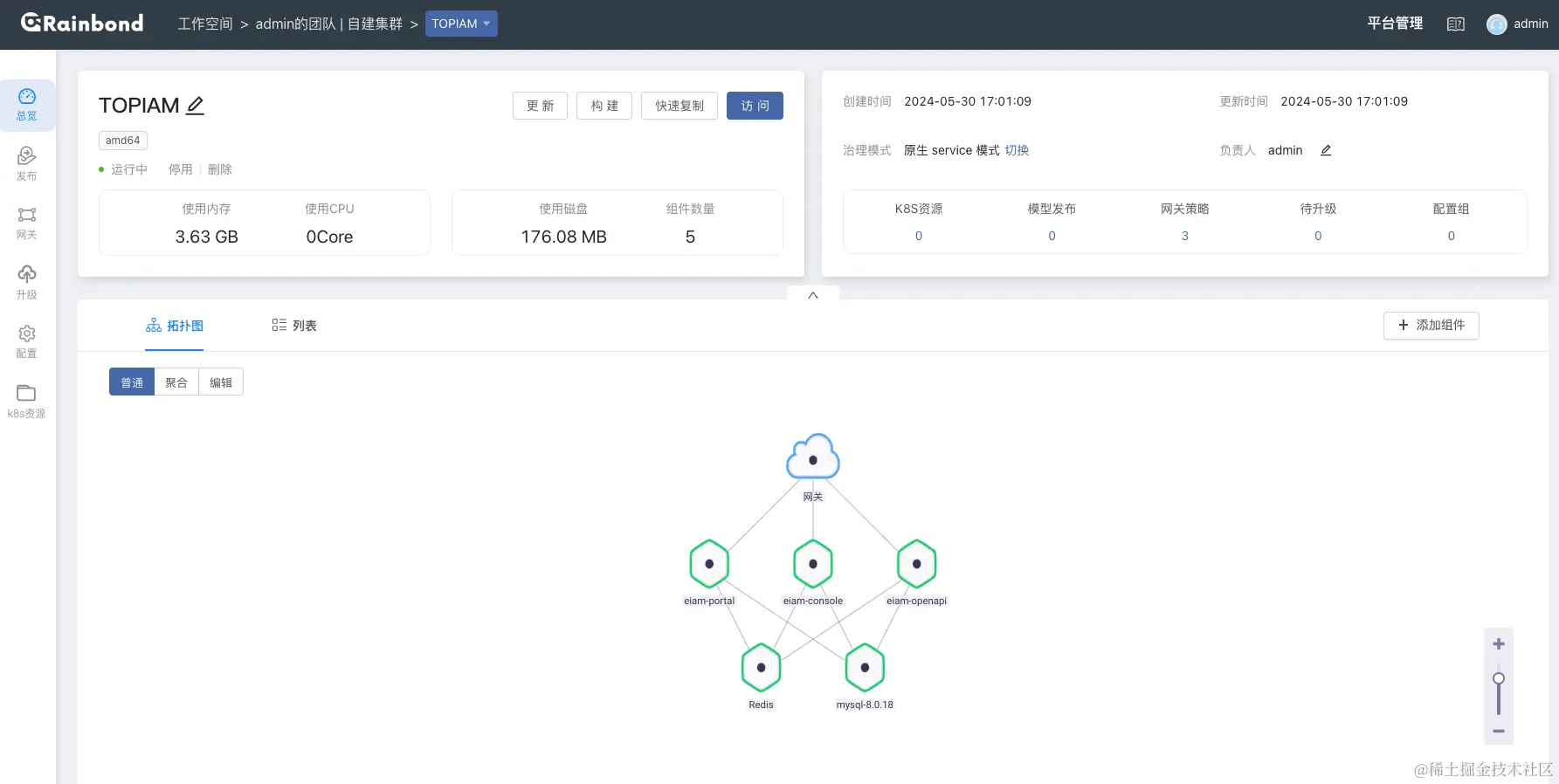Click the 待升级 count 0
The width and height of the screenshot is (1559, 784).
pos(1318,236)
